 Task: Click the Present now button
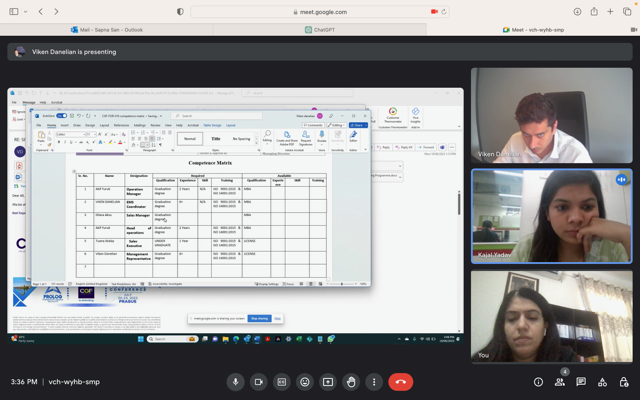(x=328, y=382)
